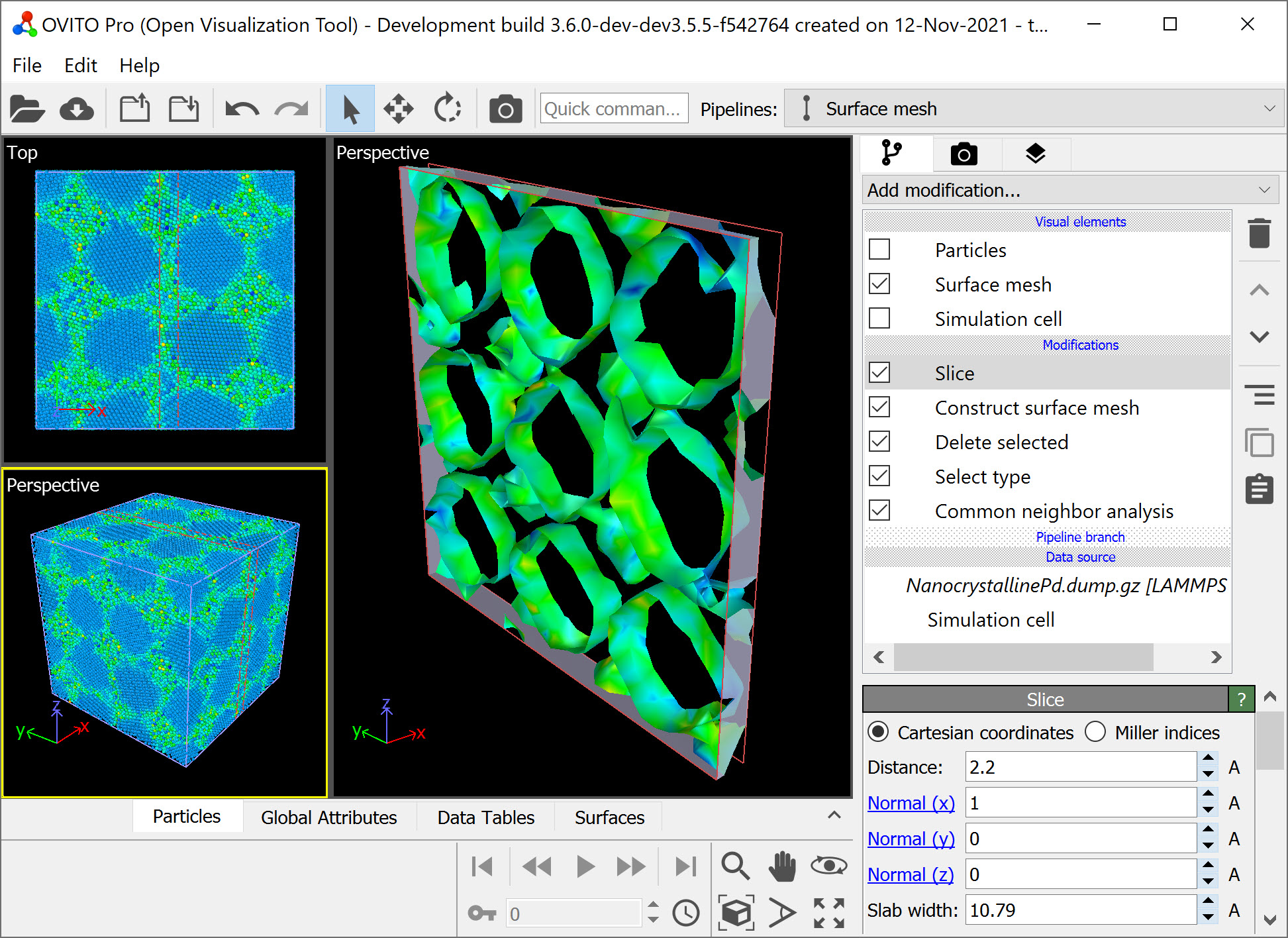Image resolution: width=1288 pixels, height=938 pixels.
Task: Click the zoom magnifier viewport tool
Action: [735, 866]
